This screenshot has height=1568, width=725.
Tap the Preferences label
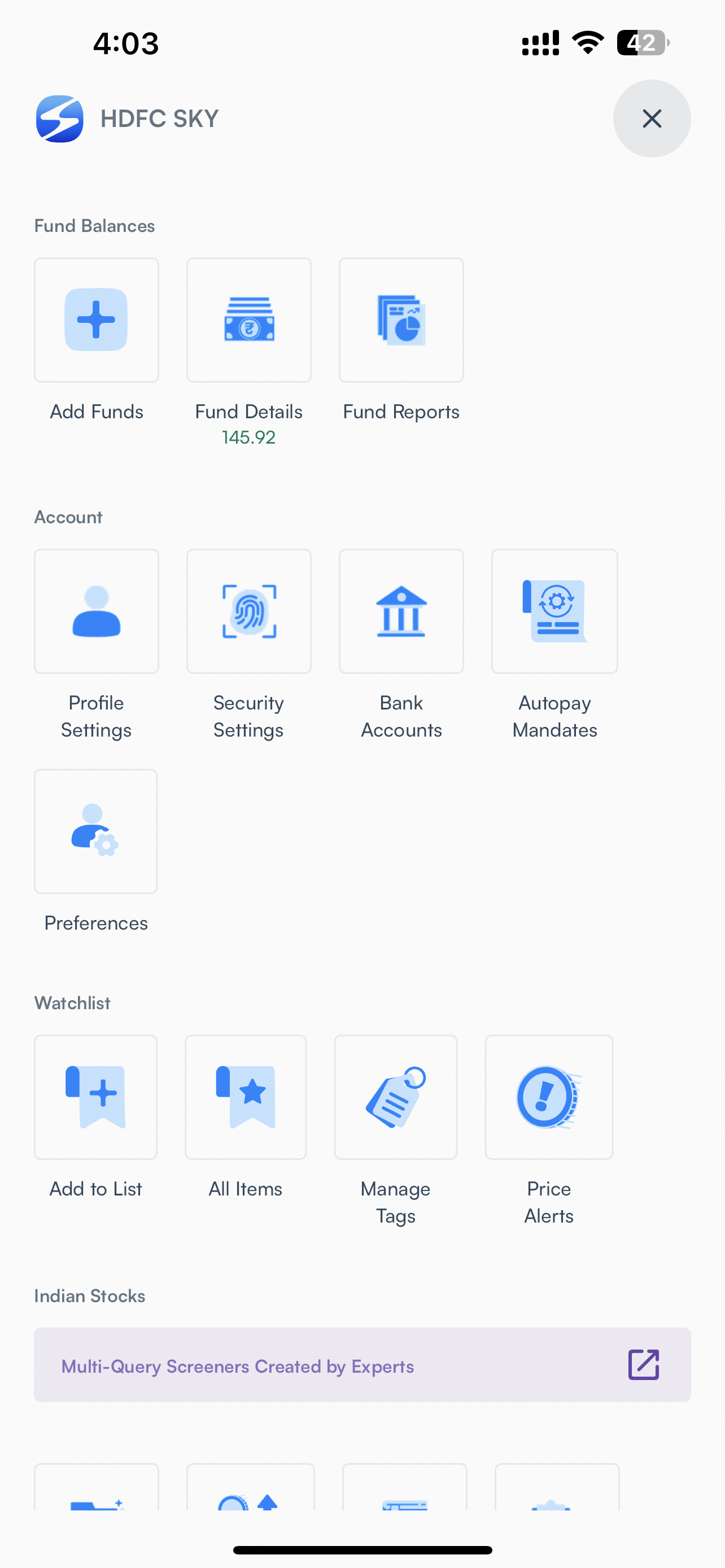(x=95, y=923)
